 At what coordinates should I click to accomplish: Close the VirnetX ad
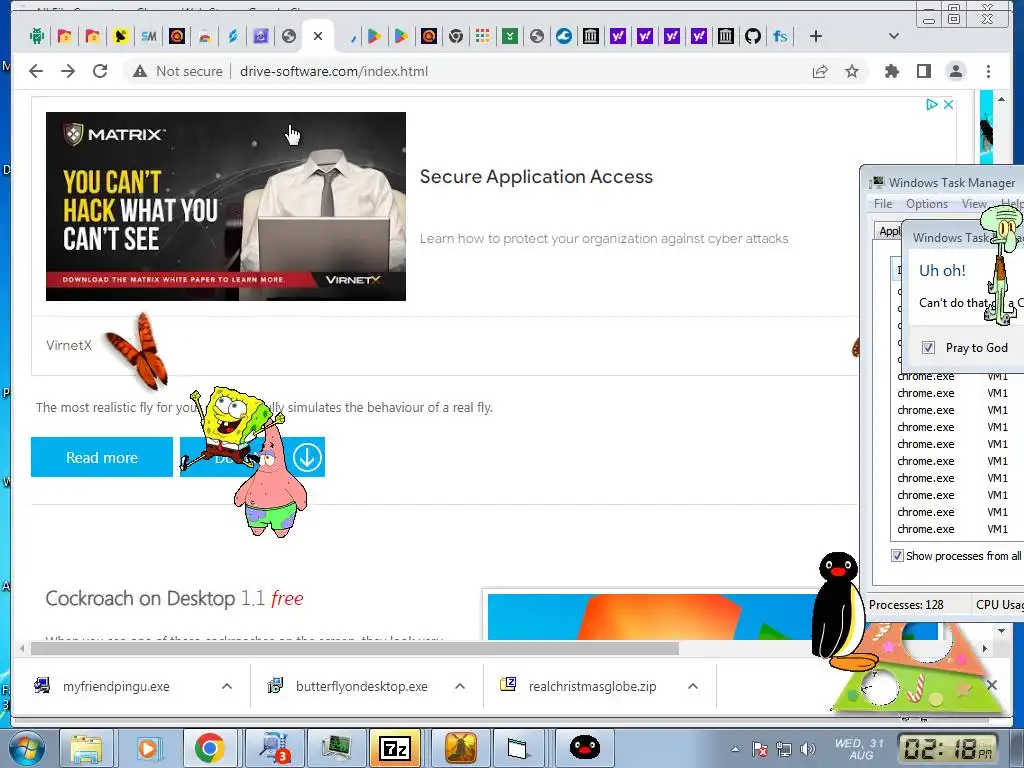[x=948, y=104]
